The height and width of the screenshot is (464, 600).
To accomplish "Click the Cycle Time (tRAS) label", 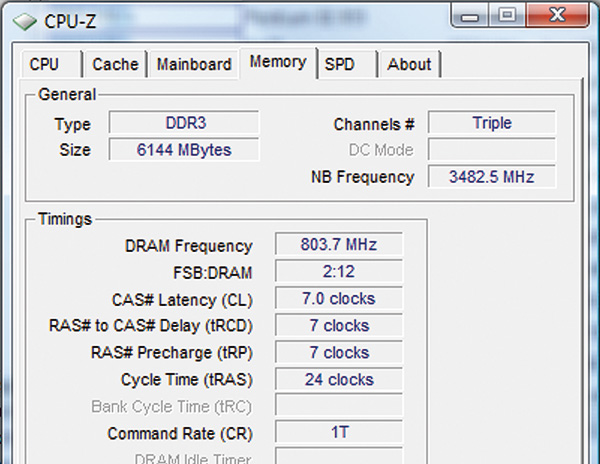I will 187,380.
